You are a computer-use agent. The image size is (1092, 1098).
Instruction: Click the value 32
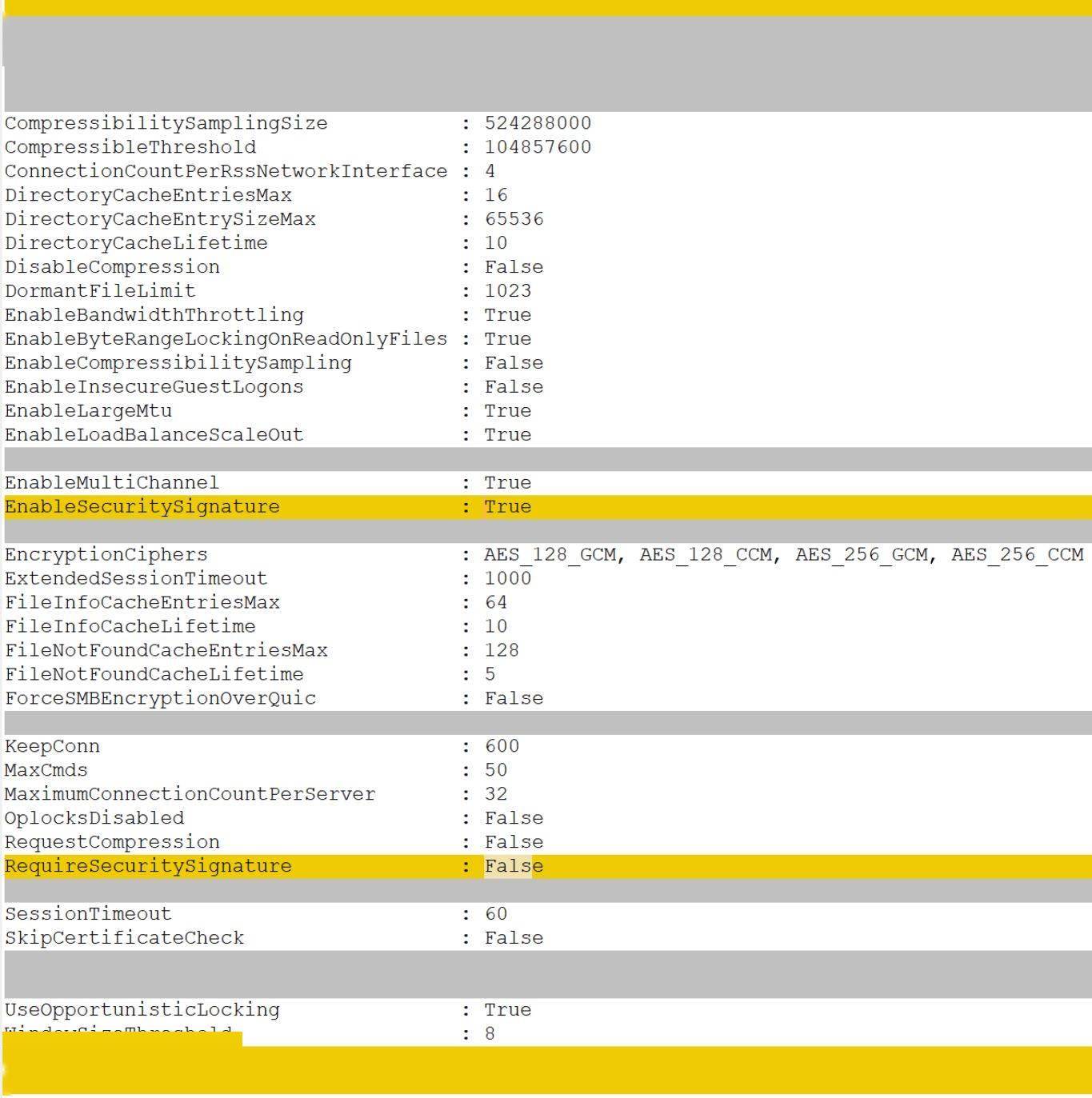click(x=496, y=795)
